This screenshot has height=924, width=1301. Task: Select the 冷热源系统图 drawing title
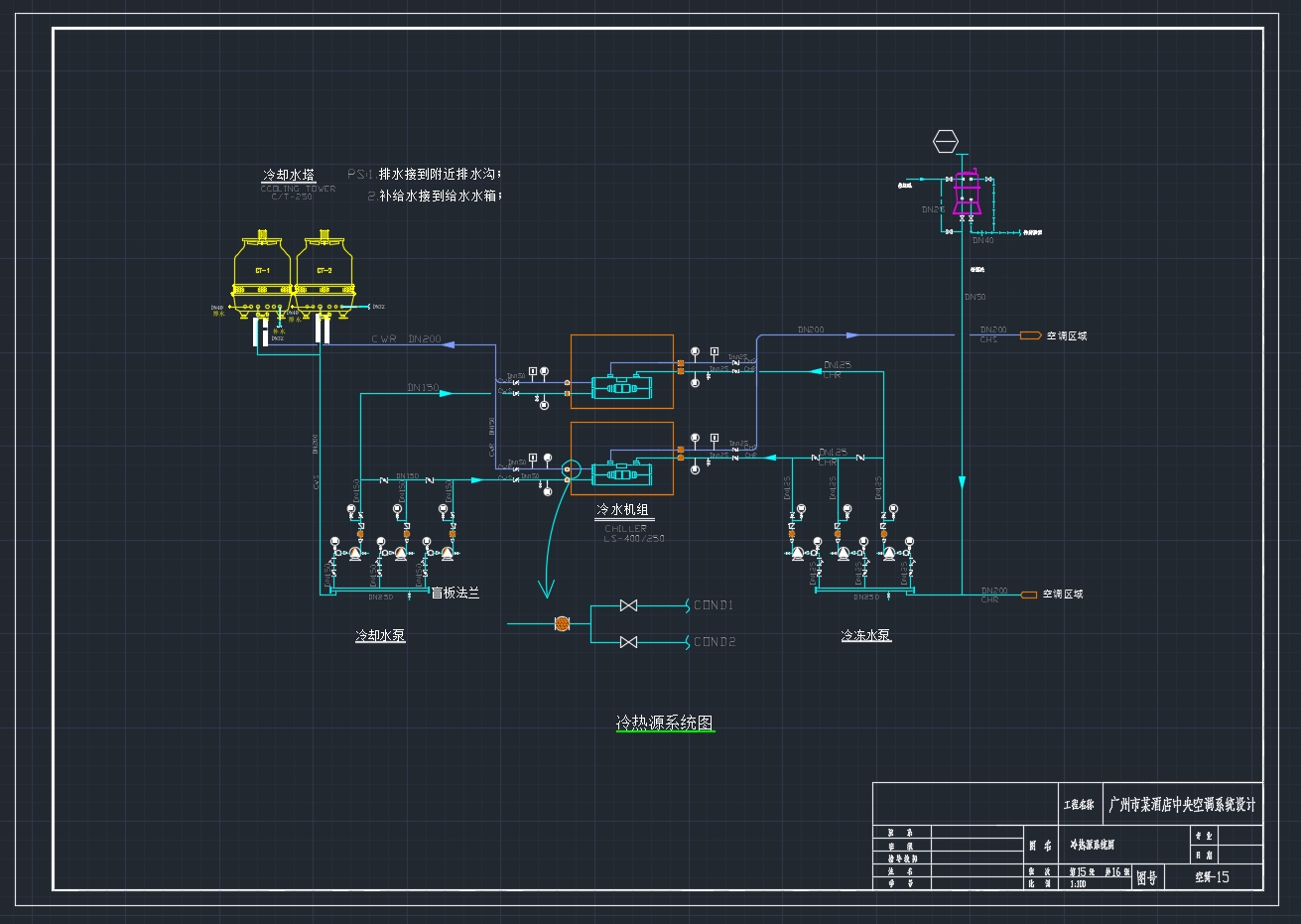pyautogui.click(x=664, y=723)
